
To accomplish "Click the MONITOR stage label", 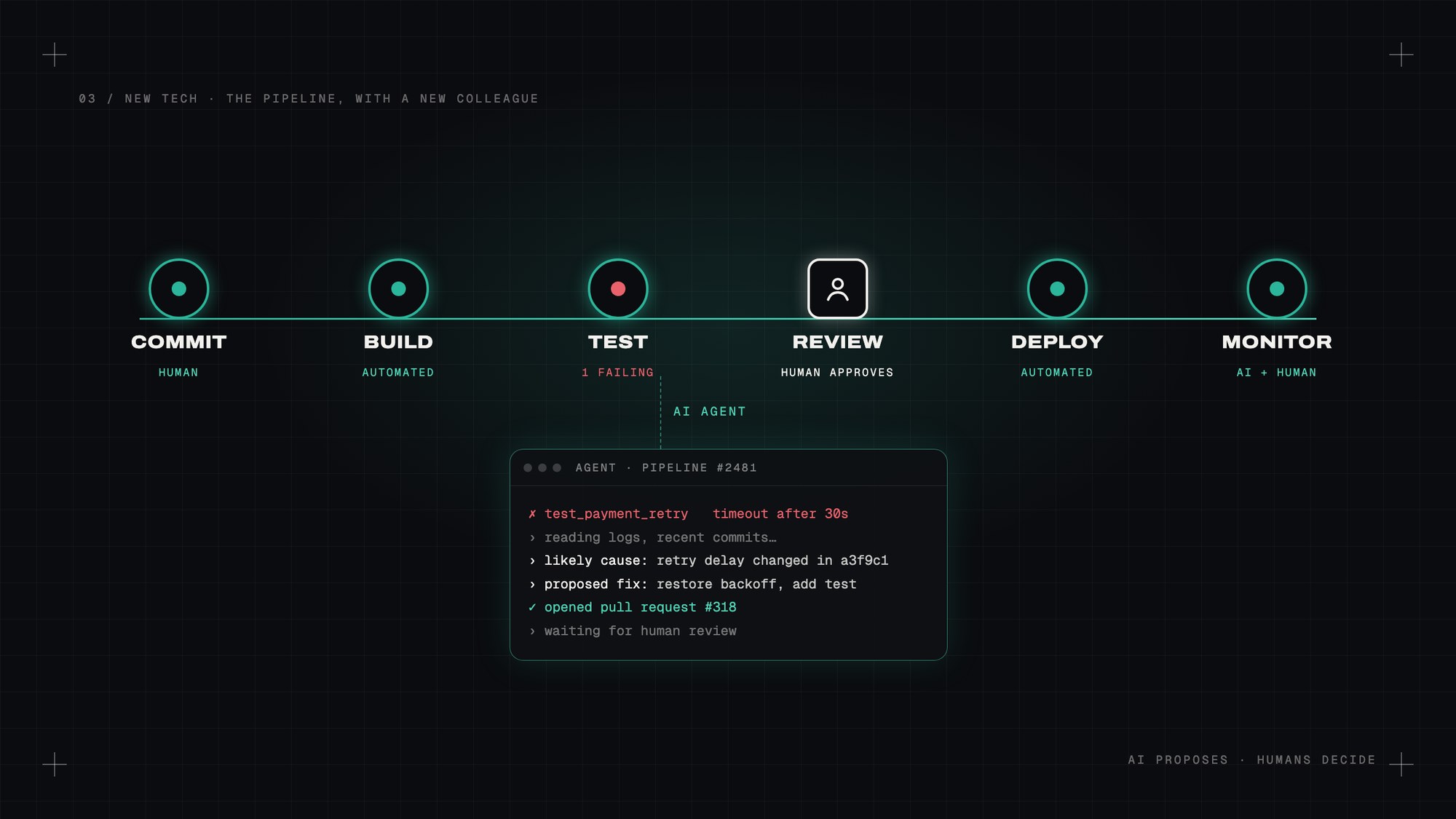I will 1277,342.
